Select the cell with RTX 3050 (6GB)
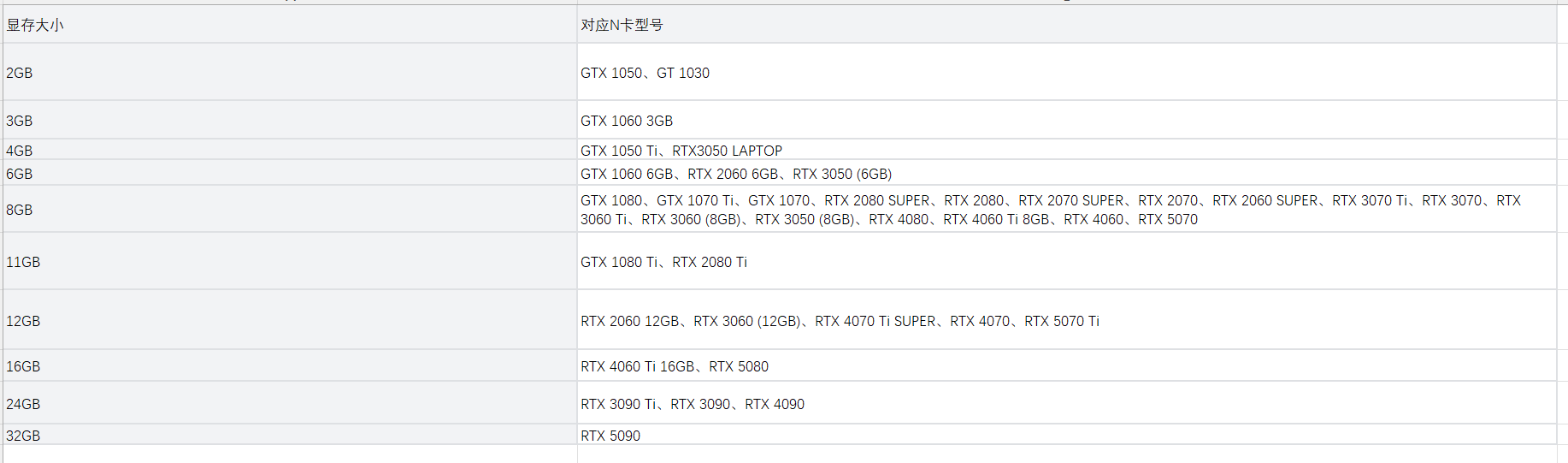 click(1067, 173)
